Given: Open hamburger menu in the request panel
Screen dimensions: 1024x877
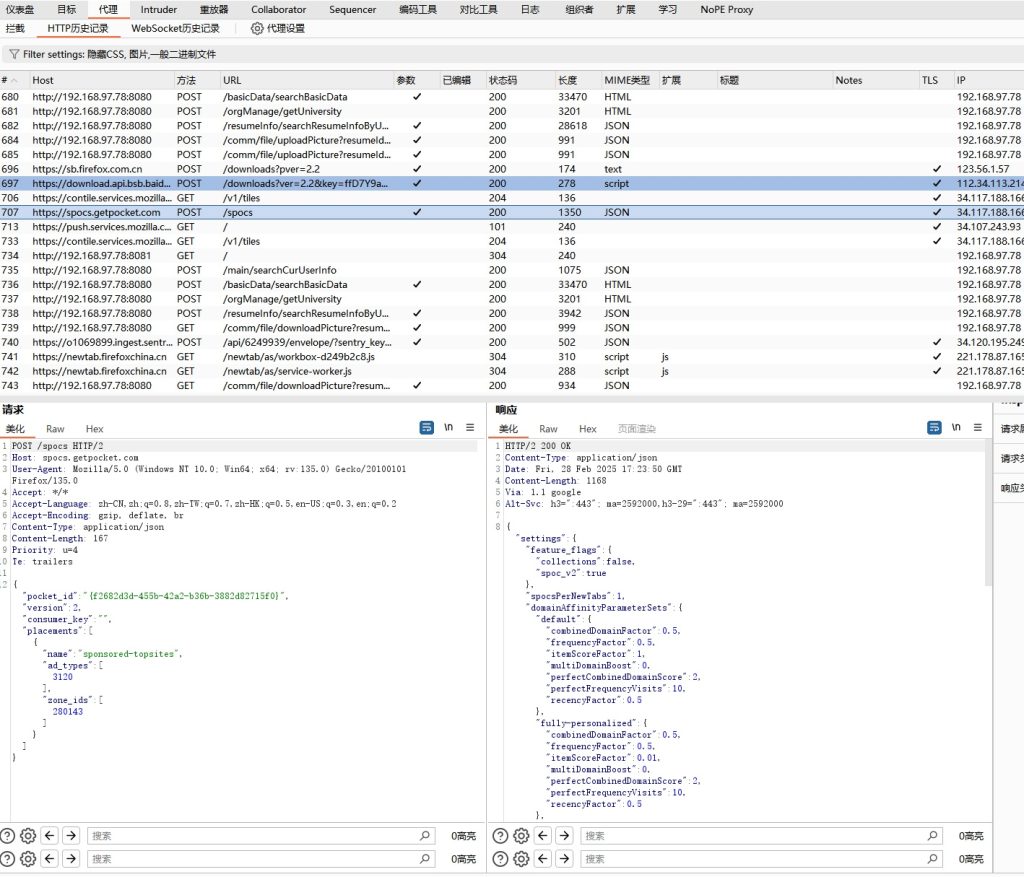Looking at the screenshot, I should pos(469,428).
